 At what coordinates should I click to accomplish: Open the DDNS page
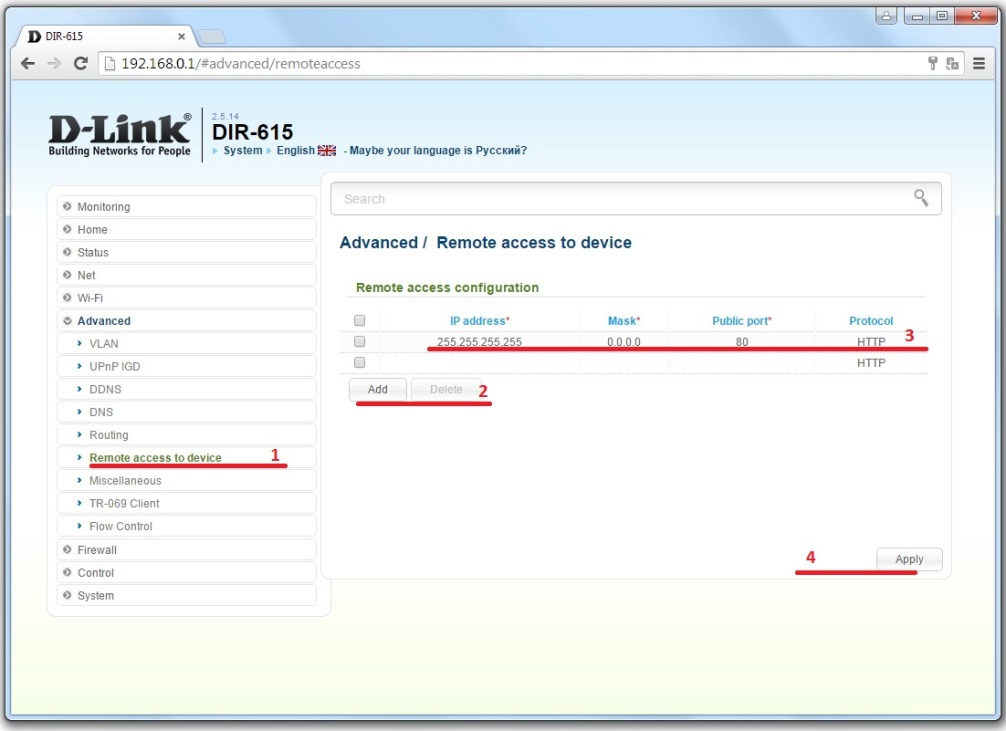(186, 389)
